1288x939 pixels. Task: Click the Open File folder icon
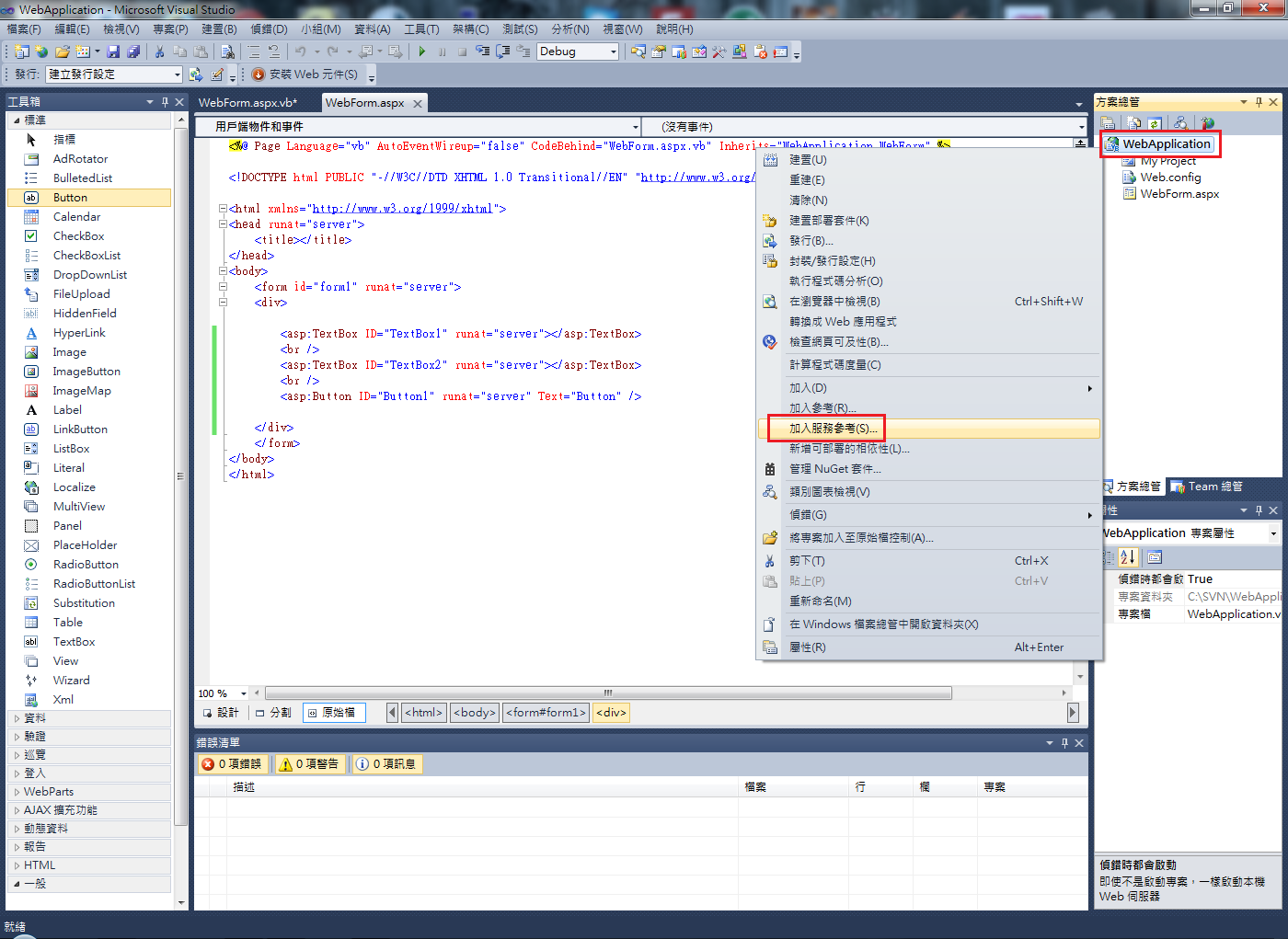pyautogui.click(x=63, y=52)
